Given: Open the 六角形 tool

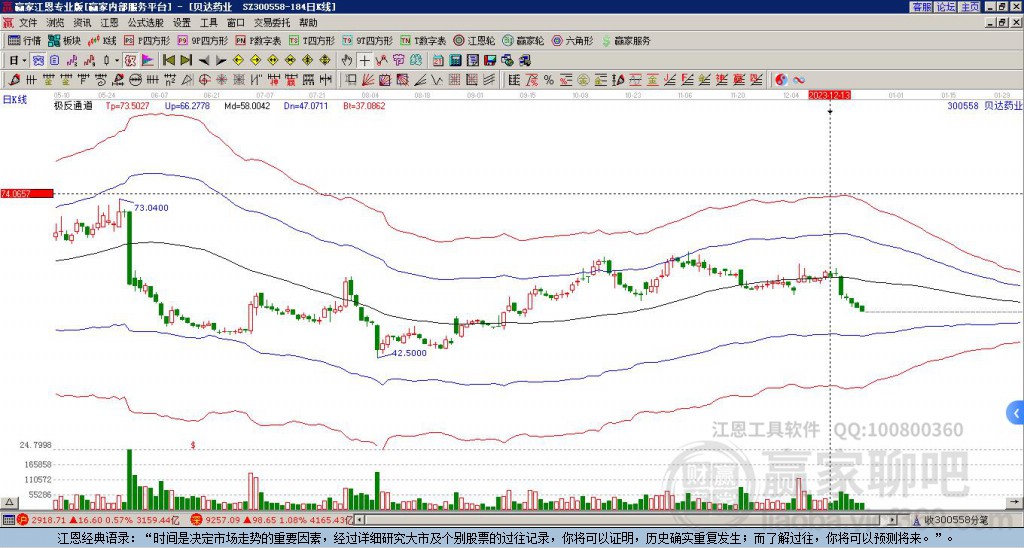Looking at the screenshot, I should (x=572, y=40).
